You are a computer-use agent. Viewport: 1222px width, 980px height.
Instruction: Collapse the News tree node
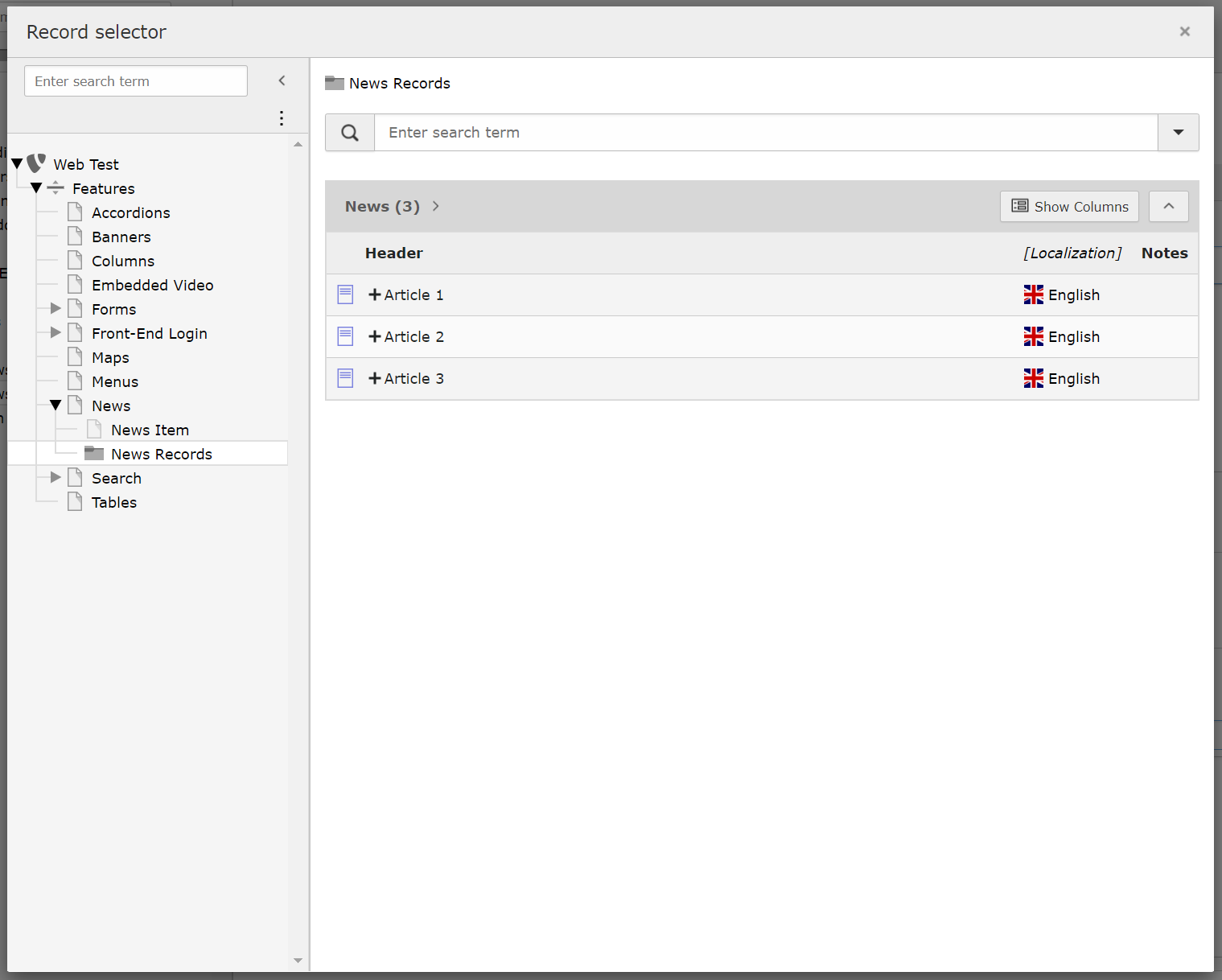[x=56, y=406]
